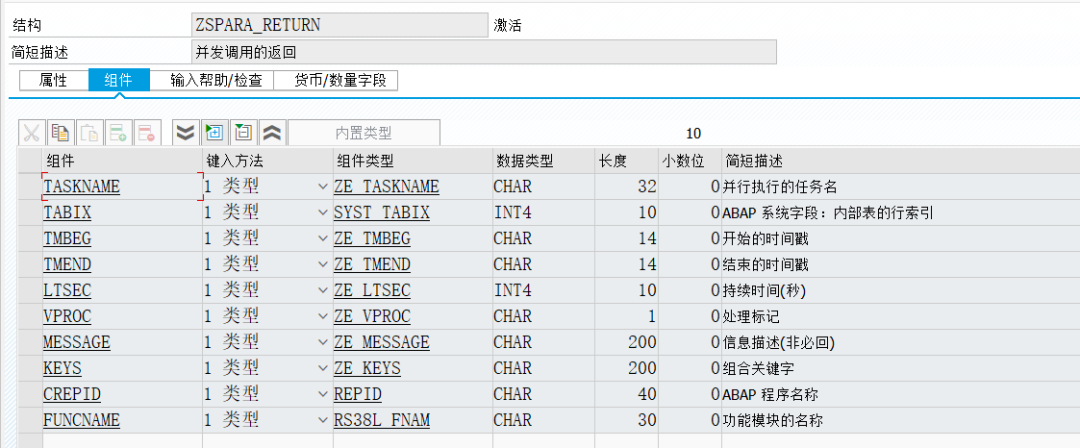Viewport: 1080px width, 448px height.
Task: Click the ZSPARA_RETURN structure name field
Action: [x=340, y=26]
